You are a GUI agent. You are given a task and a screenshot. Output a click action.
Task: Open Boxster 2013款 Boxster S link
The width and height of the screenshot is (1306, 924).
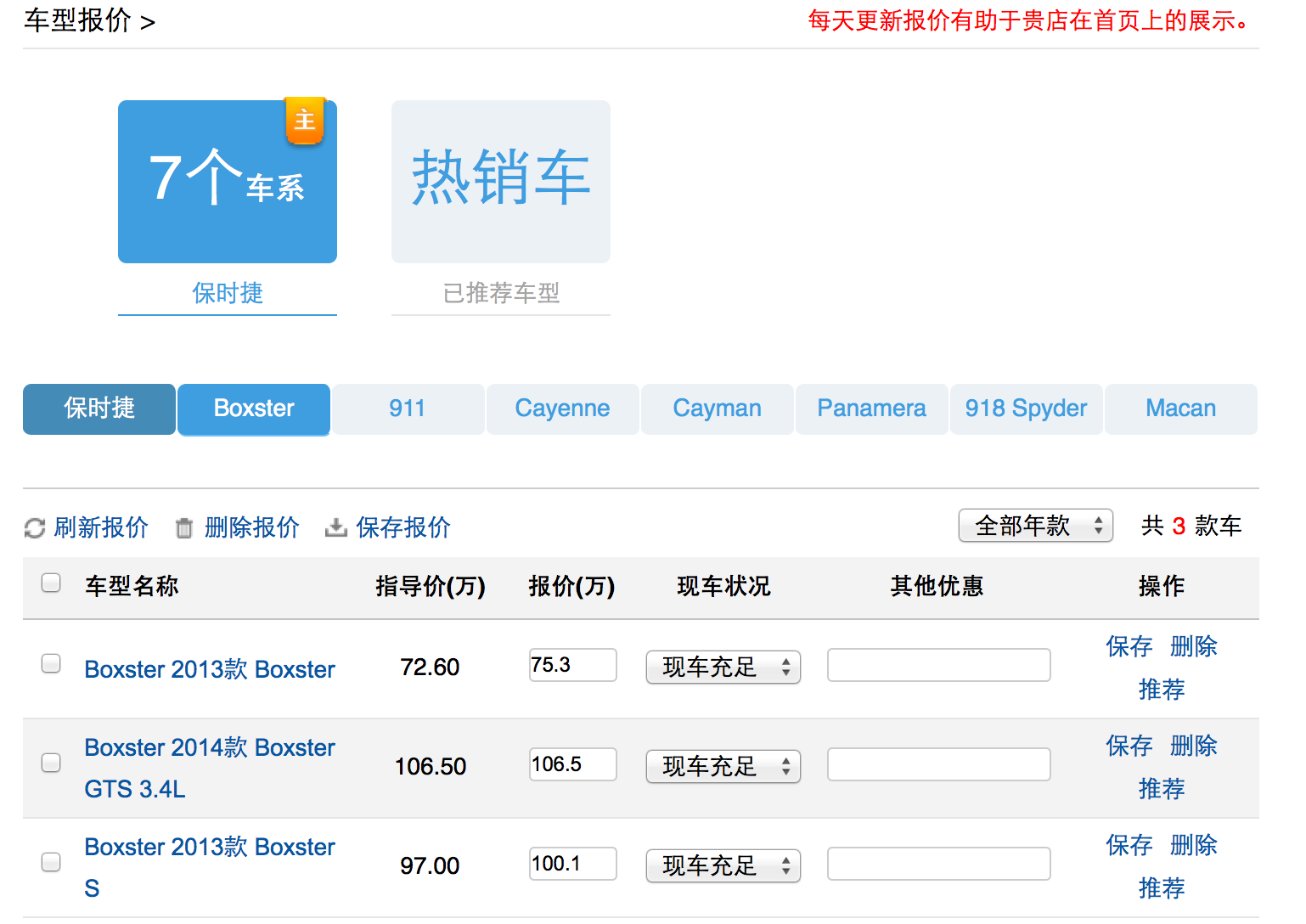210,868
